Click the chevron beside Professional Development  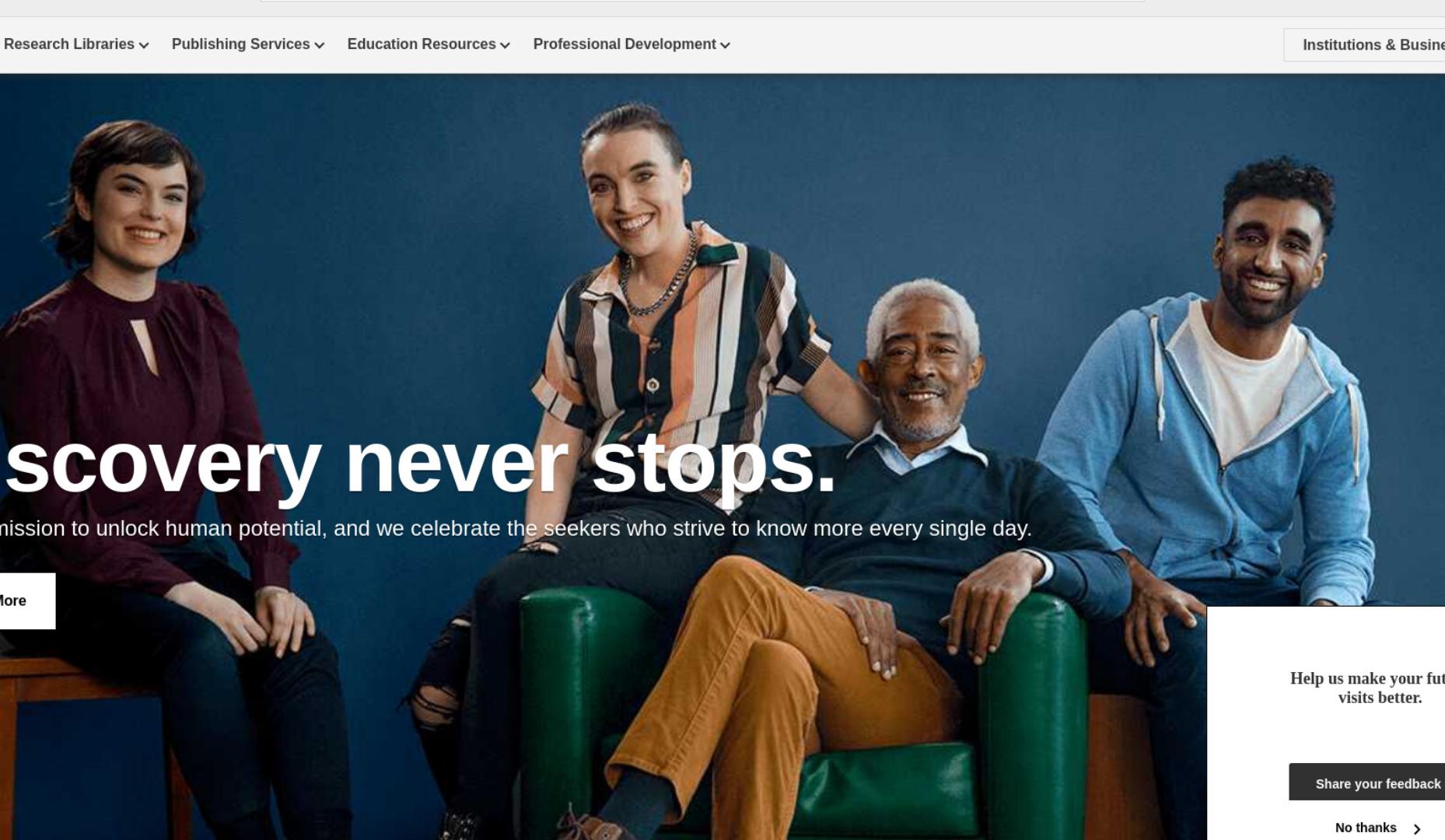click(726, 46)
